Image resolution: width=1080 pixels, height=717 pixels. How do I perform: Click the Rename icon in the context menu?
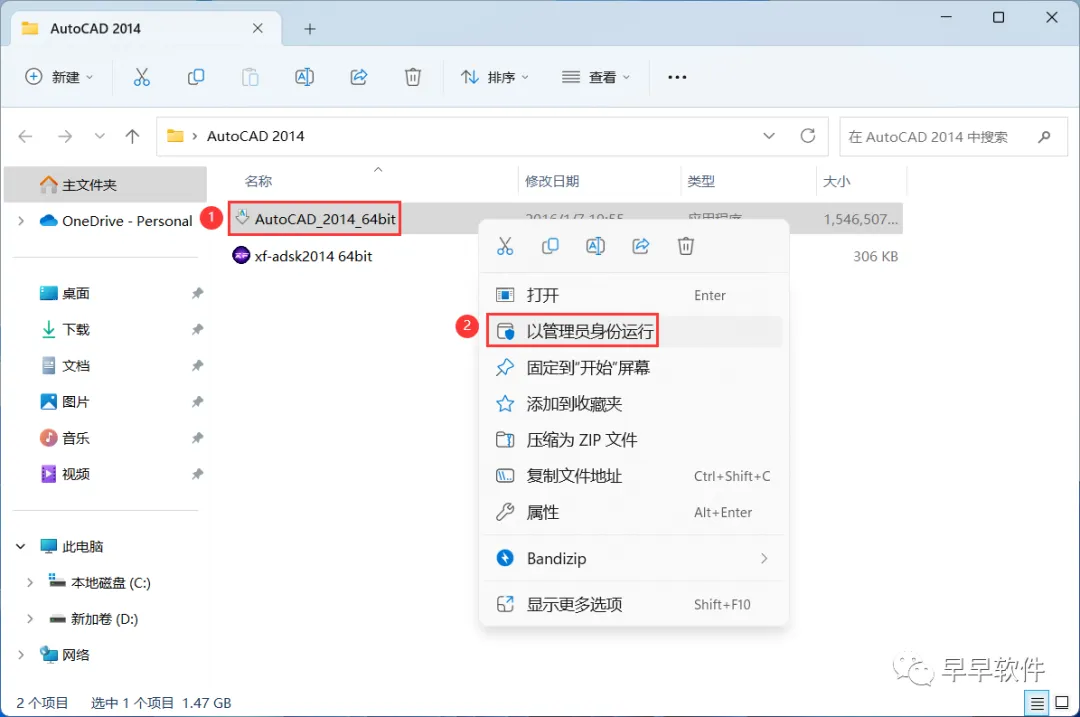[595, 246]
